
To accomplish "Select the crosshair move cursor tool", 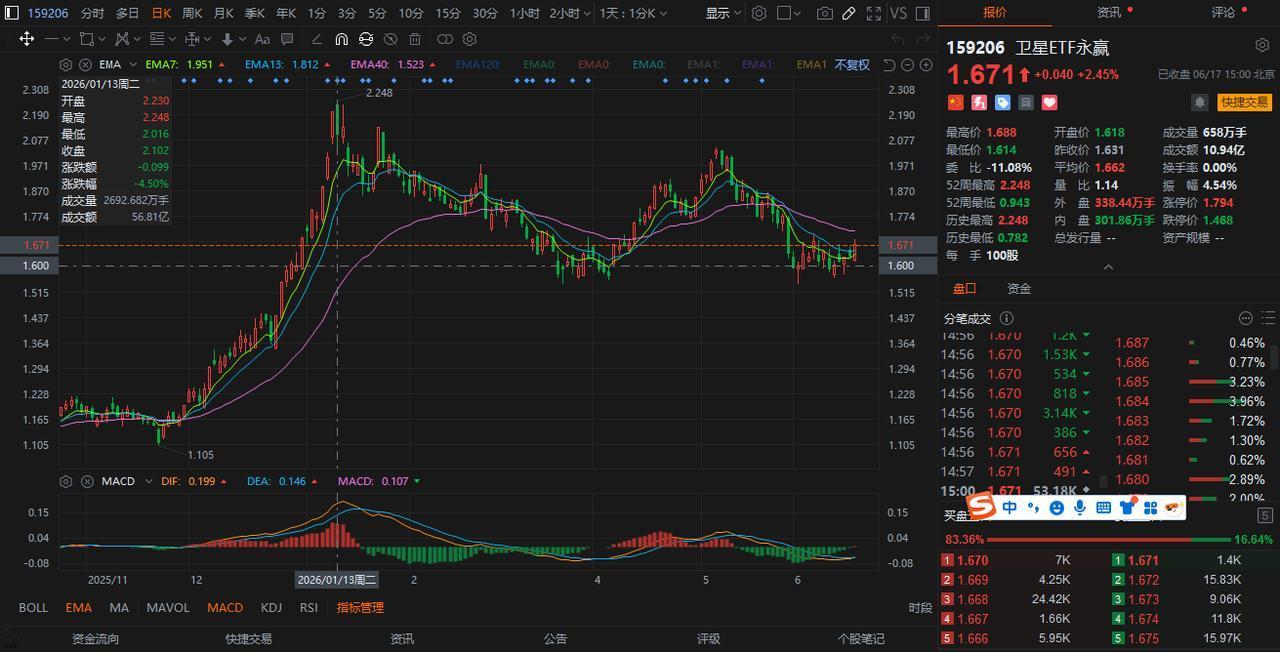I will coord(27,39).
